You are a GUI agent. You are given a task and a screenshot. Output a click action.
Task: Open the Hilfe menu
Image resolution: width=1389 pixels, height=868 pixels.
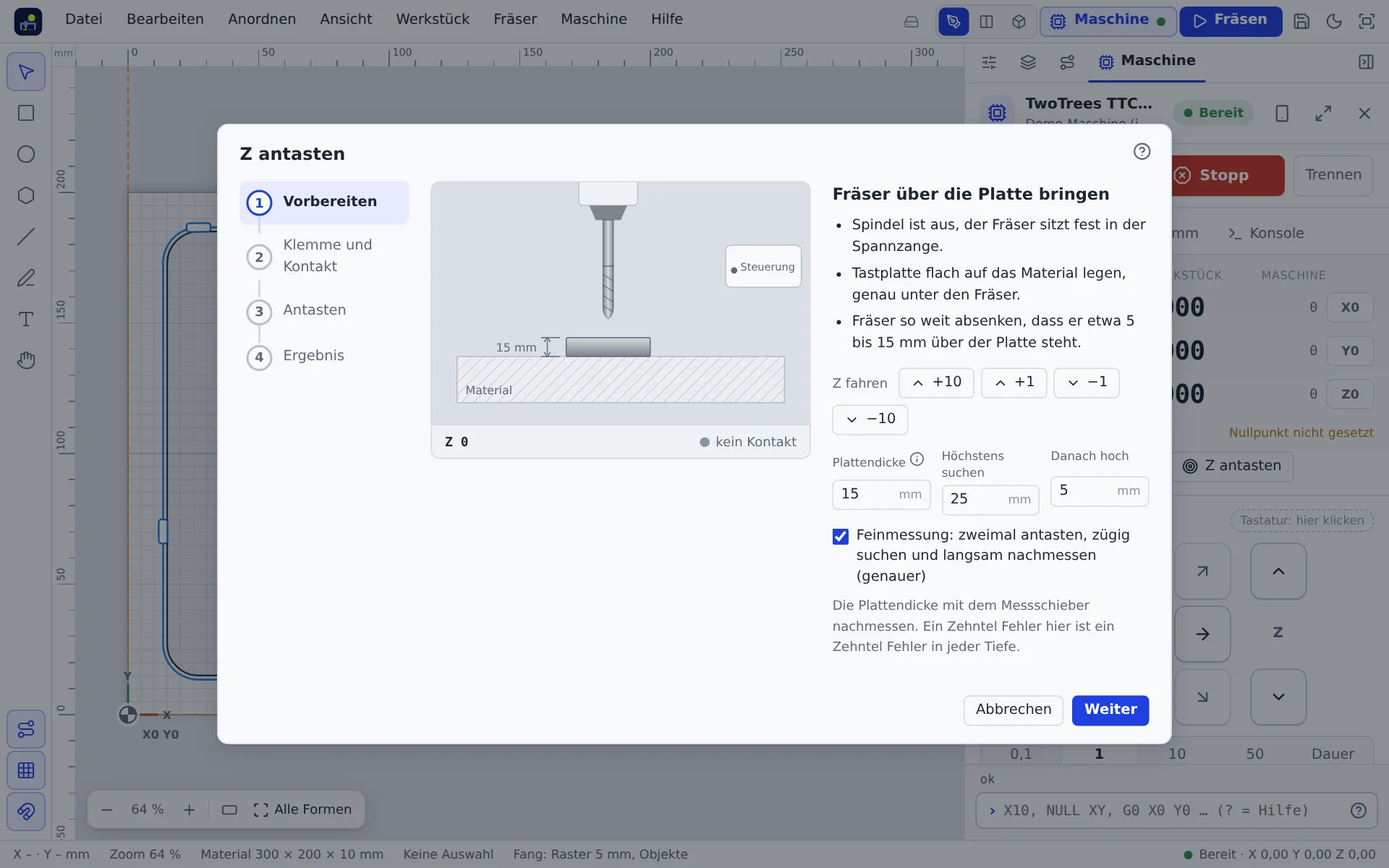(x=666, y=20)
